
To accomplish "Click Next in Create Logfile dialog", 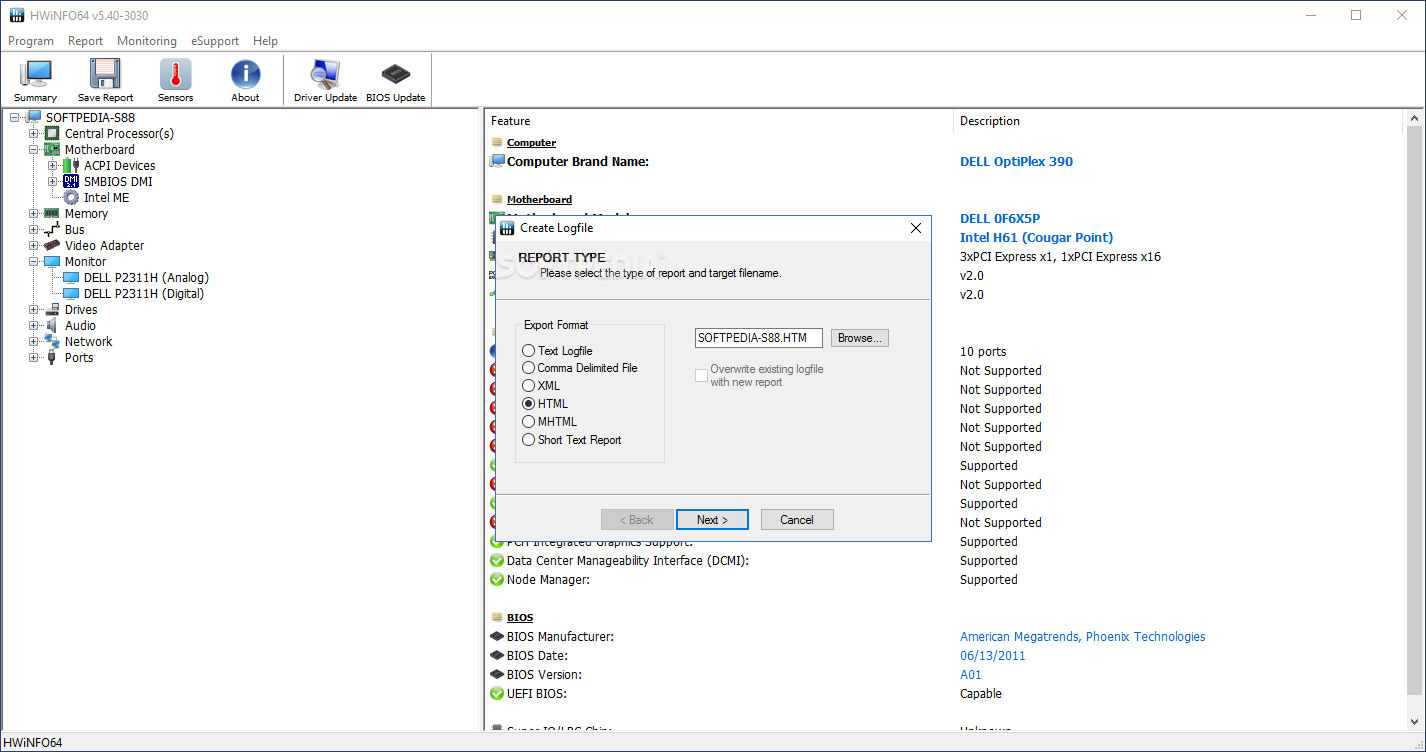I will [x=712, y=520].
